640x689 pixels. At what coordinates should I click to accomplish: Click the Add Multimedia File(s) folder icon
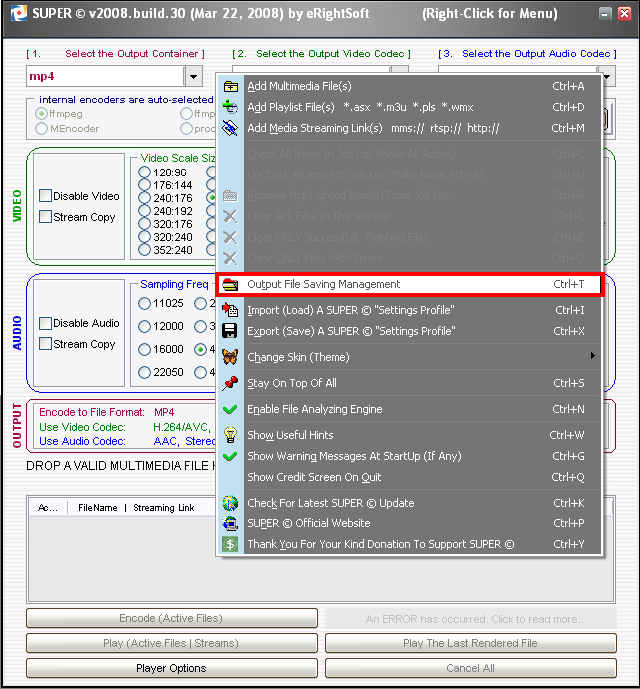(230, 86)
